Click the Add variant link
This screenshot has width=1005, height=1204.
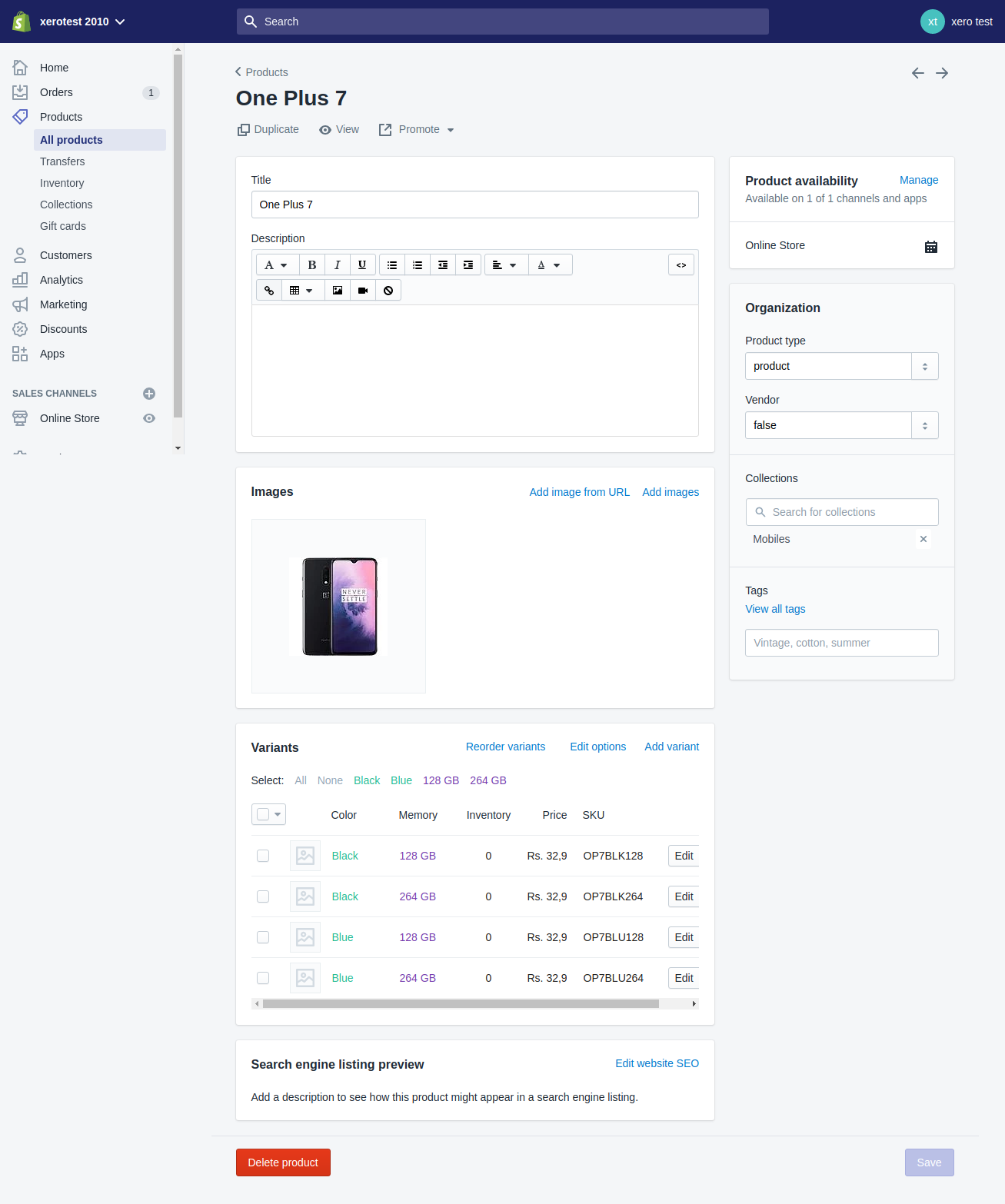click(x=671, y=747)
